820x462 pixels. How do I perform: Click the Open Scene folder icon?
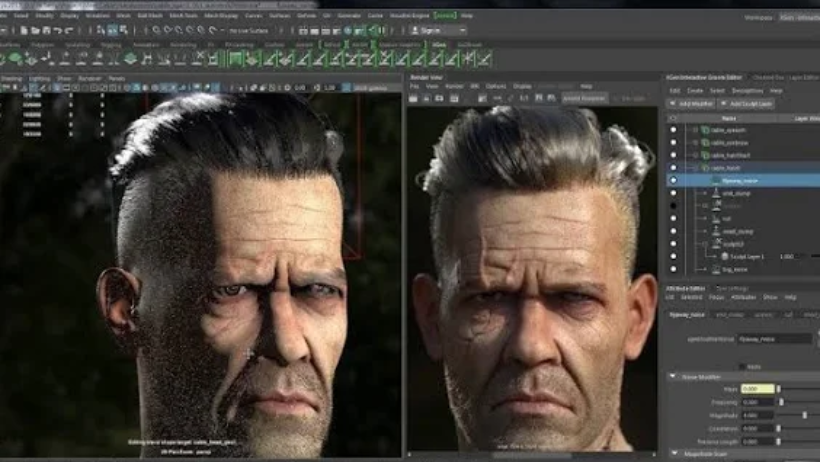[35, 30]
